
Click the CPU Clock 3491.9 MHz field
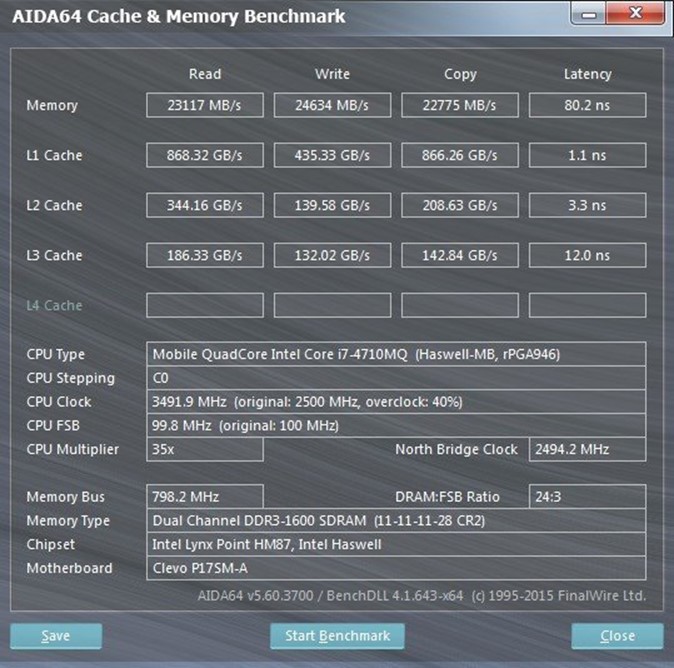396,402
